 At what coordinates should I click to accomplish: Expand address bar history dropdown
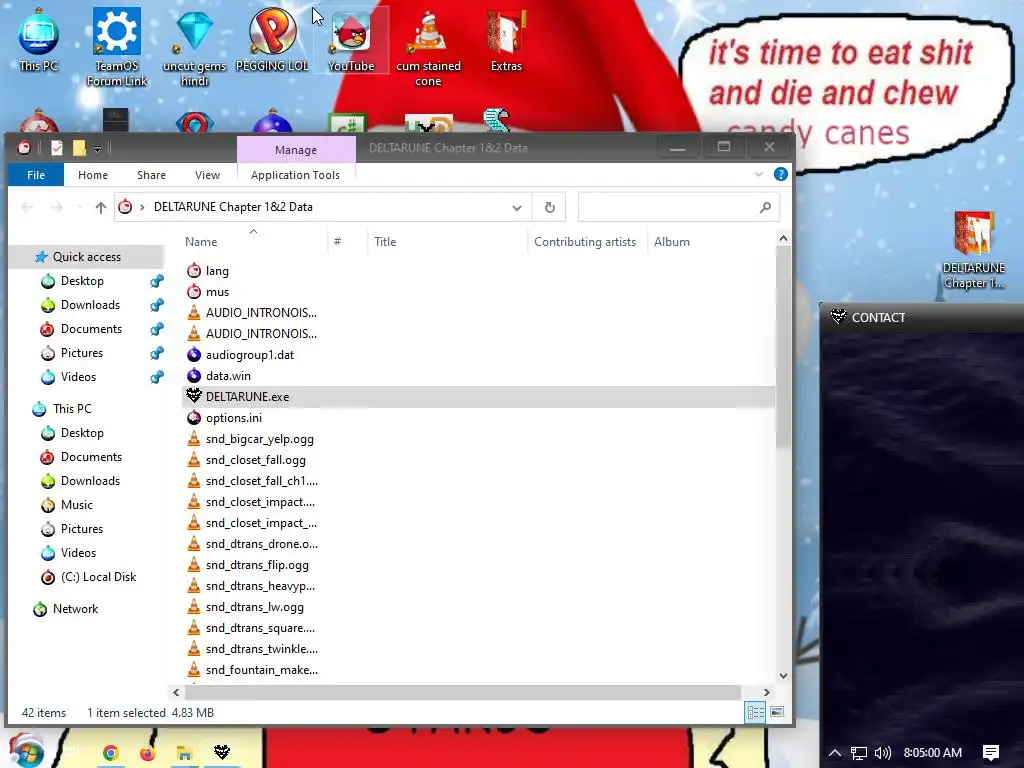pyautogui.click(x=517, y=208)
